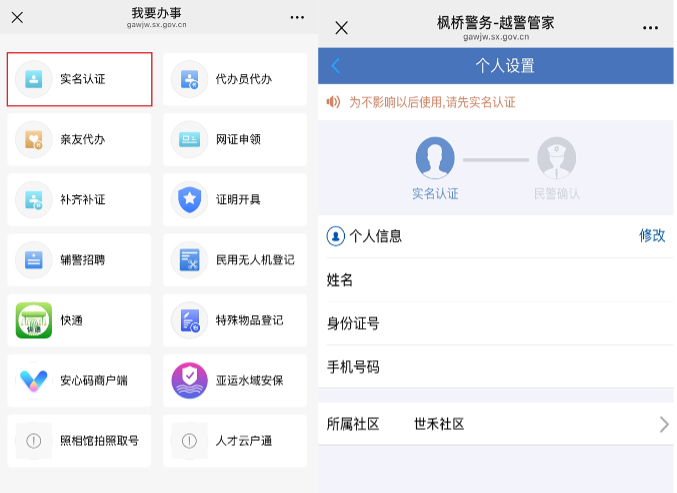This screenshot has width=677, height=493.
Task: Open 安心码商户端 icon
Action: click(34, 380)
